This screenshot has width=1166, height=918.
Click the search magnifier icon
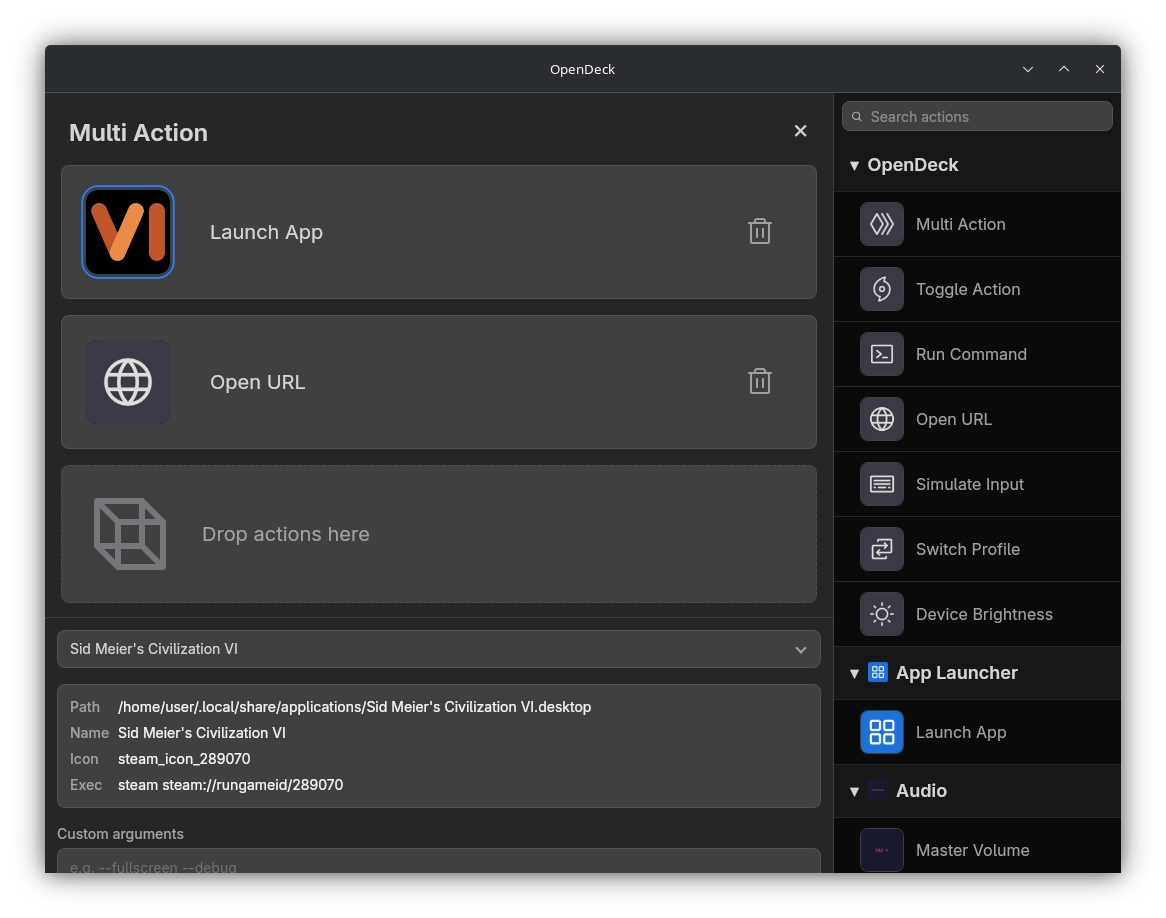[857, 117]
